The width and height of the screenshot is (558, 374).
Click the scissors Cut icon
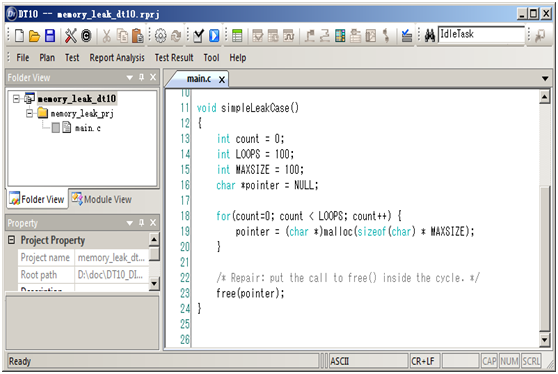click(106, 36)
